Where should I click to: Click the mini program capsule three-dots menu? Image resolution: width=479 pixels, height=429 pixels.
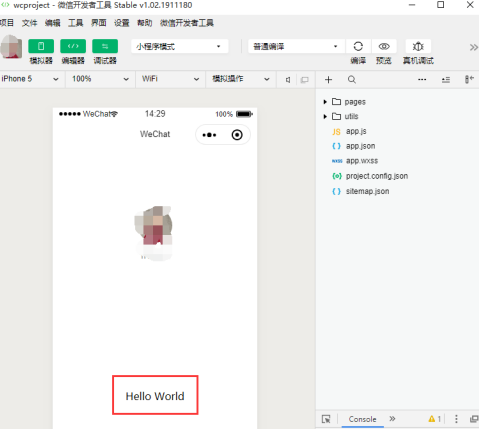[x=209, y=135]
